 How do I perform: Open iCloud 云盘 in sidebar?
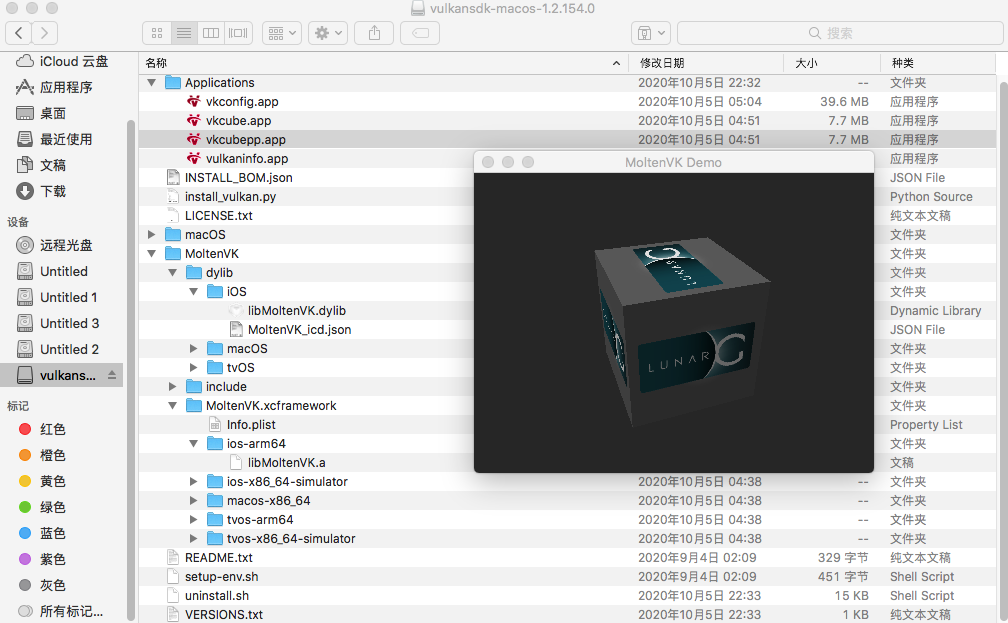click(x=62, y=61)
